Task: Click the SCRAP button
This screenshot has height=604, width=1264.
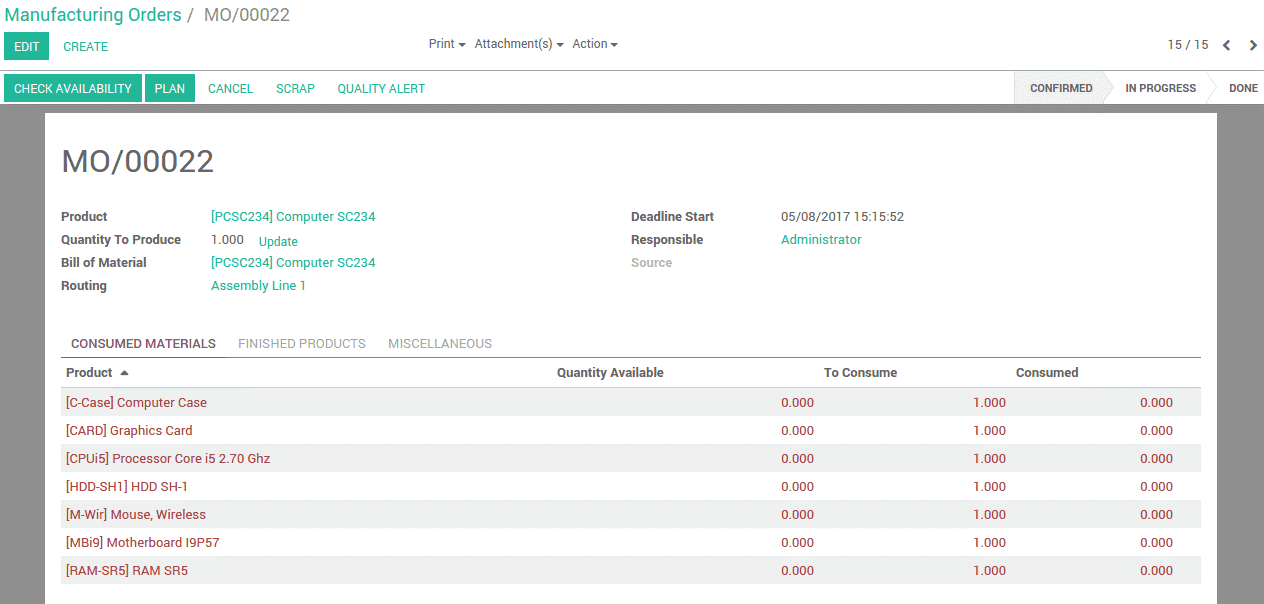Action: (295, 88)
